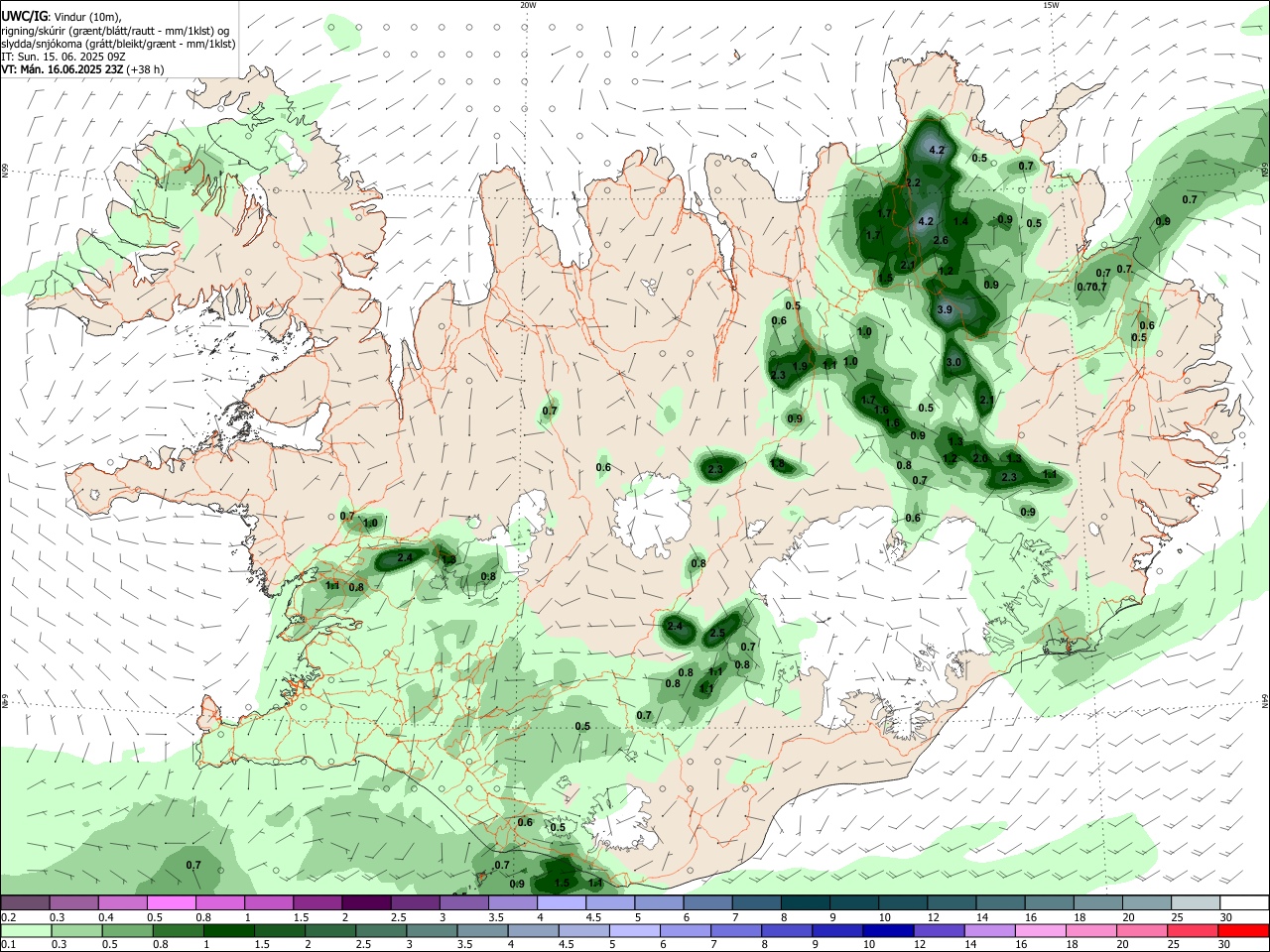Click the darkest purple 2 swatch in top legend row
The width and height of the screenshot is (1270, 952).
pos(366,902)
